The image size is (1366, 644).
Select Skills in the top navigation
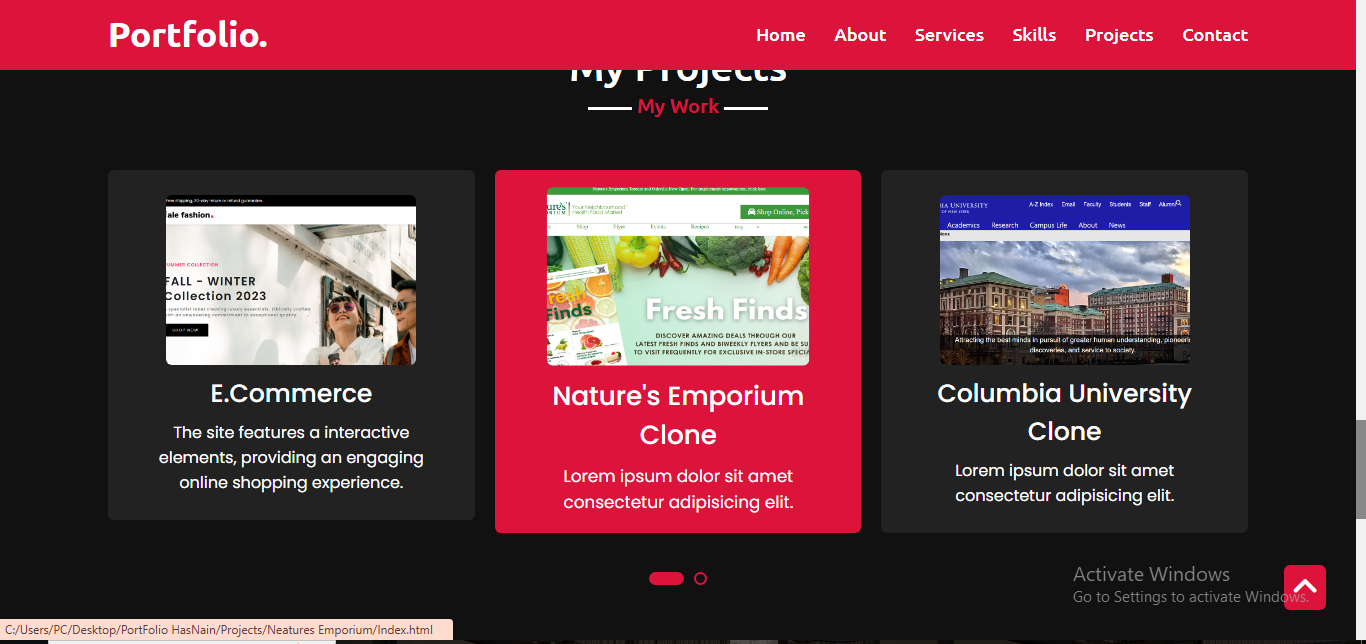(1034, 35)
